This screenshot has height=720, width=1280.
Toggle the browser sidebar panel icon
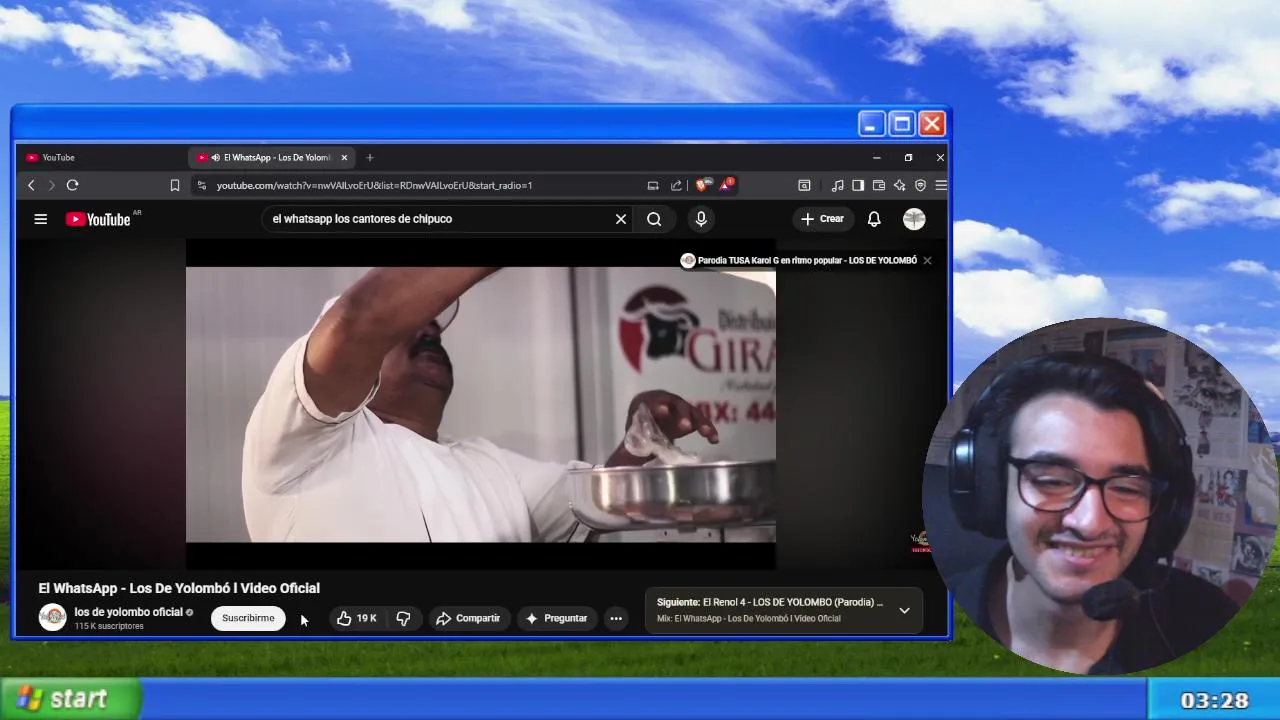click(x=858, y=185)
